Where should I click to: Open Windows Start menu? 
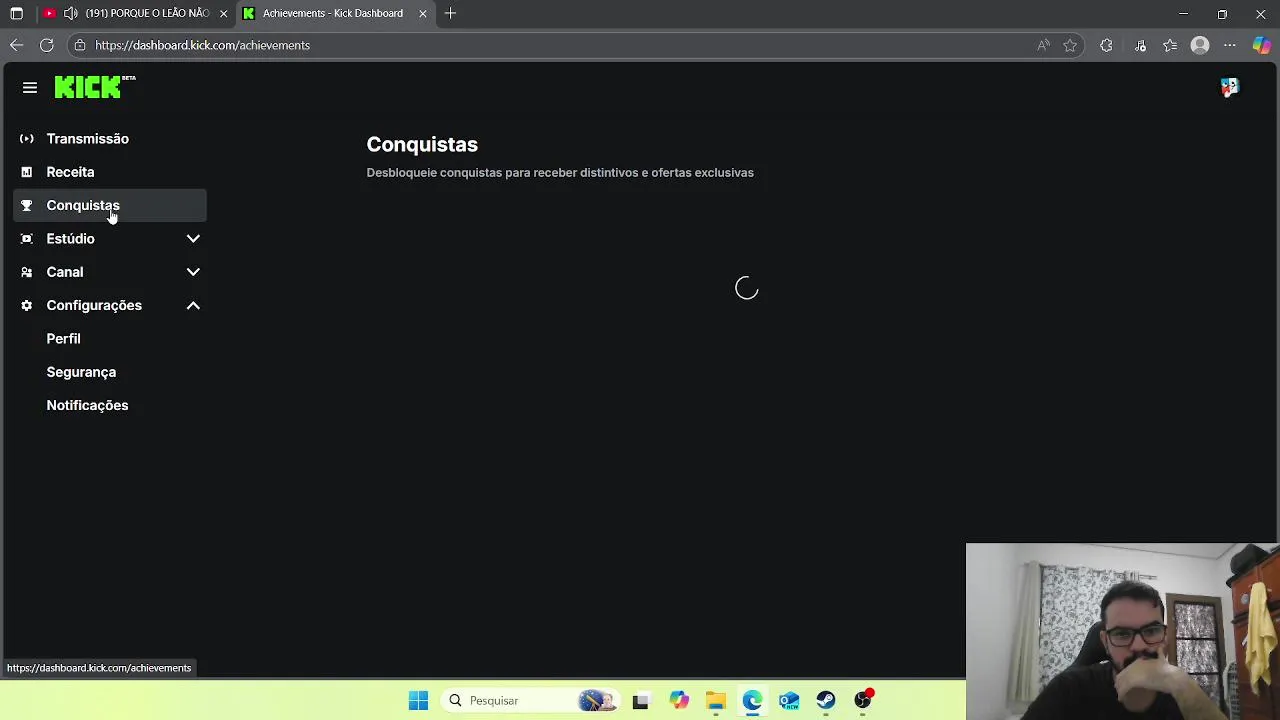pos(418,700)
